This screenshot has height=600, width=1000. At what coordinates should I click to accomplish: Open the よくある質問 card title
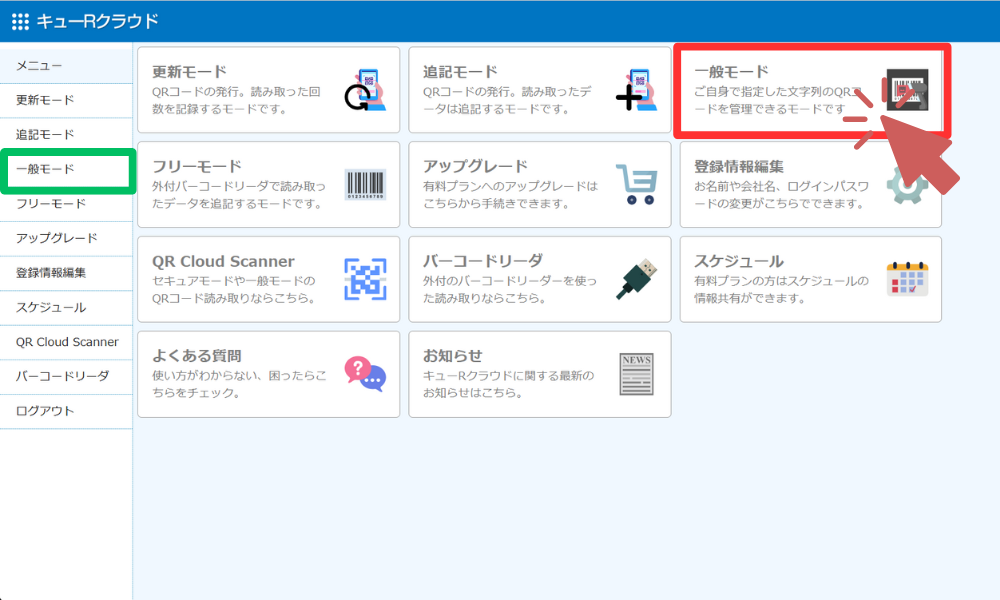197,356
